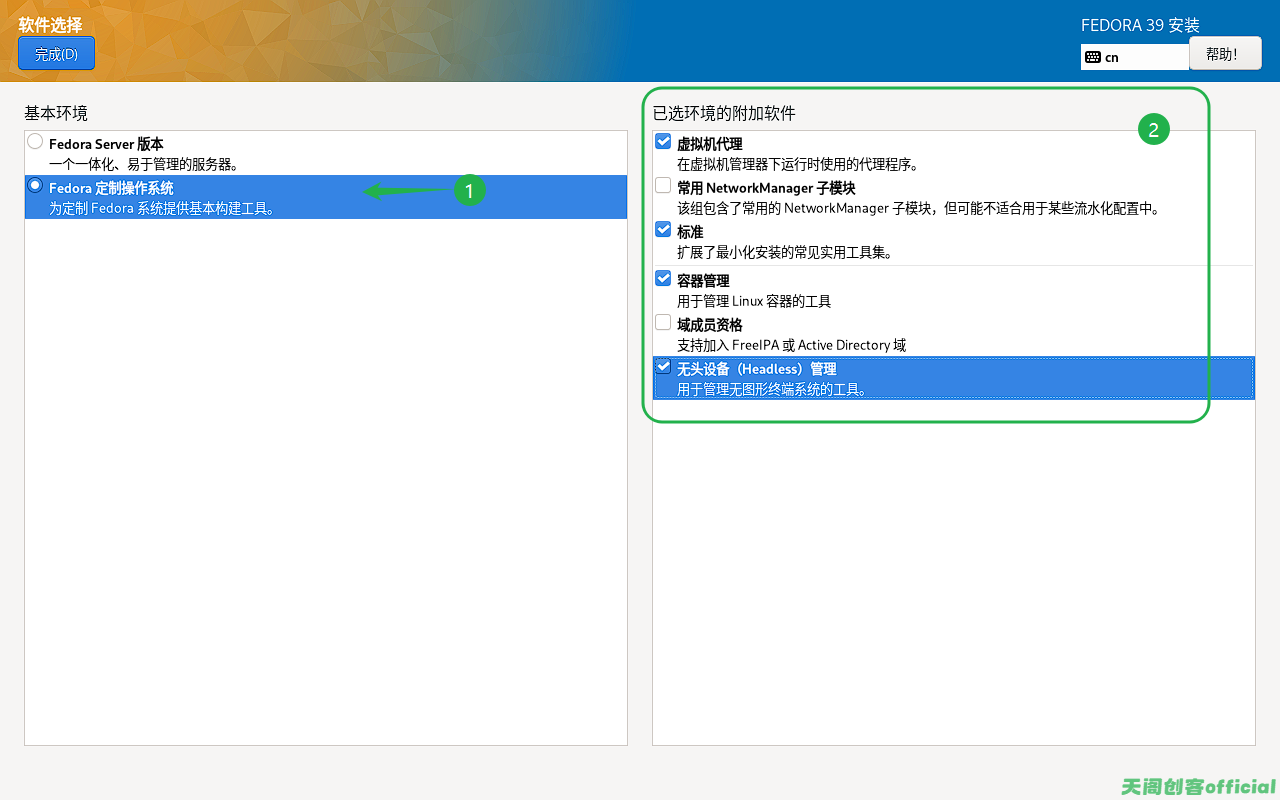Uncheck the 容器管理 checkbox
Screen dimensions: 1280x800
point(663,278)
